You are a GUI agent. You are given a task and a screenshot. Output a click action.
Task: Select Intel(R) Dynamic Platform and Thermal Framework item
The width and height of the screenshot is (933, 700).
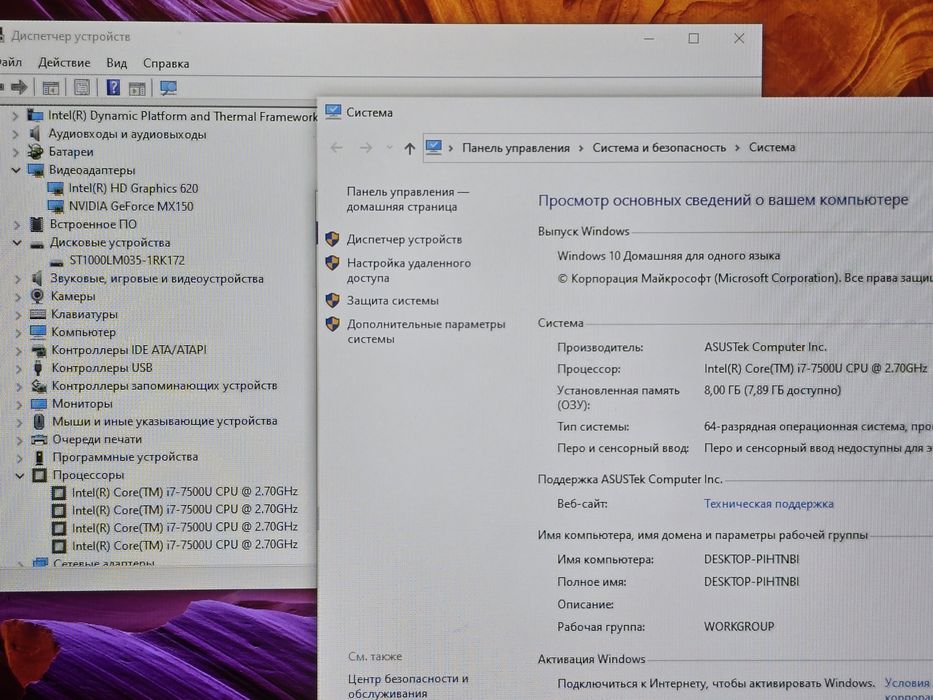tap(182, 116)
